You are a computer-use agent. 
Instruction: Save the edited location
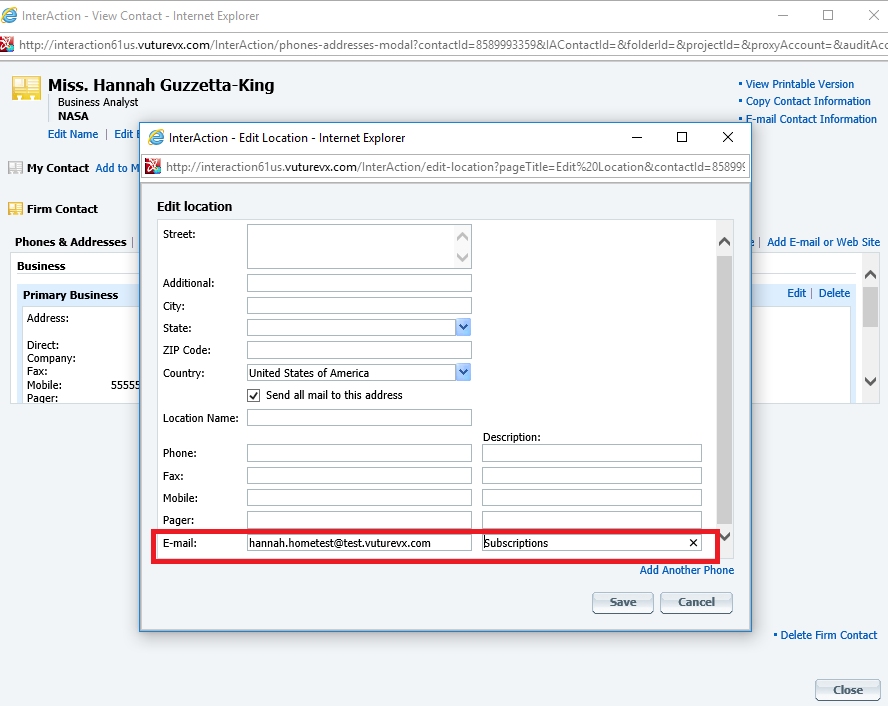coord(623,602)
